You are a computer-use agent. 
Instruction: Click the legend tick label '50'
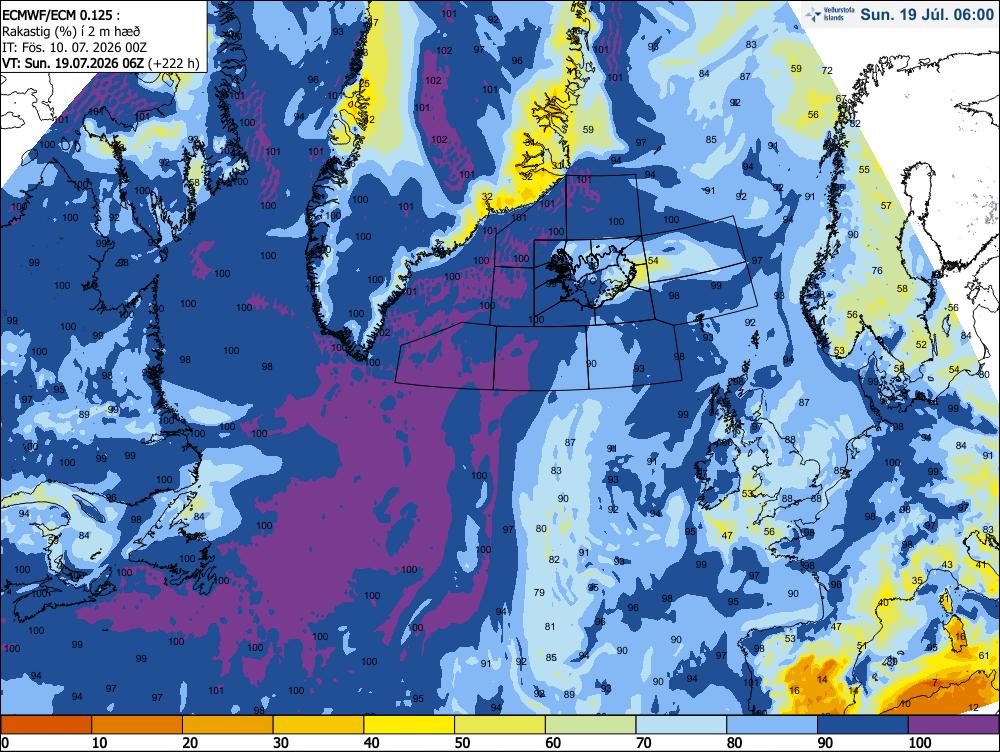click(x=462, y=743)
